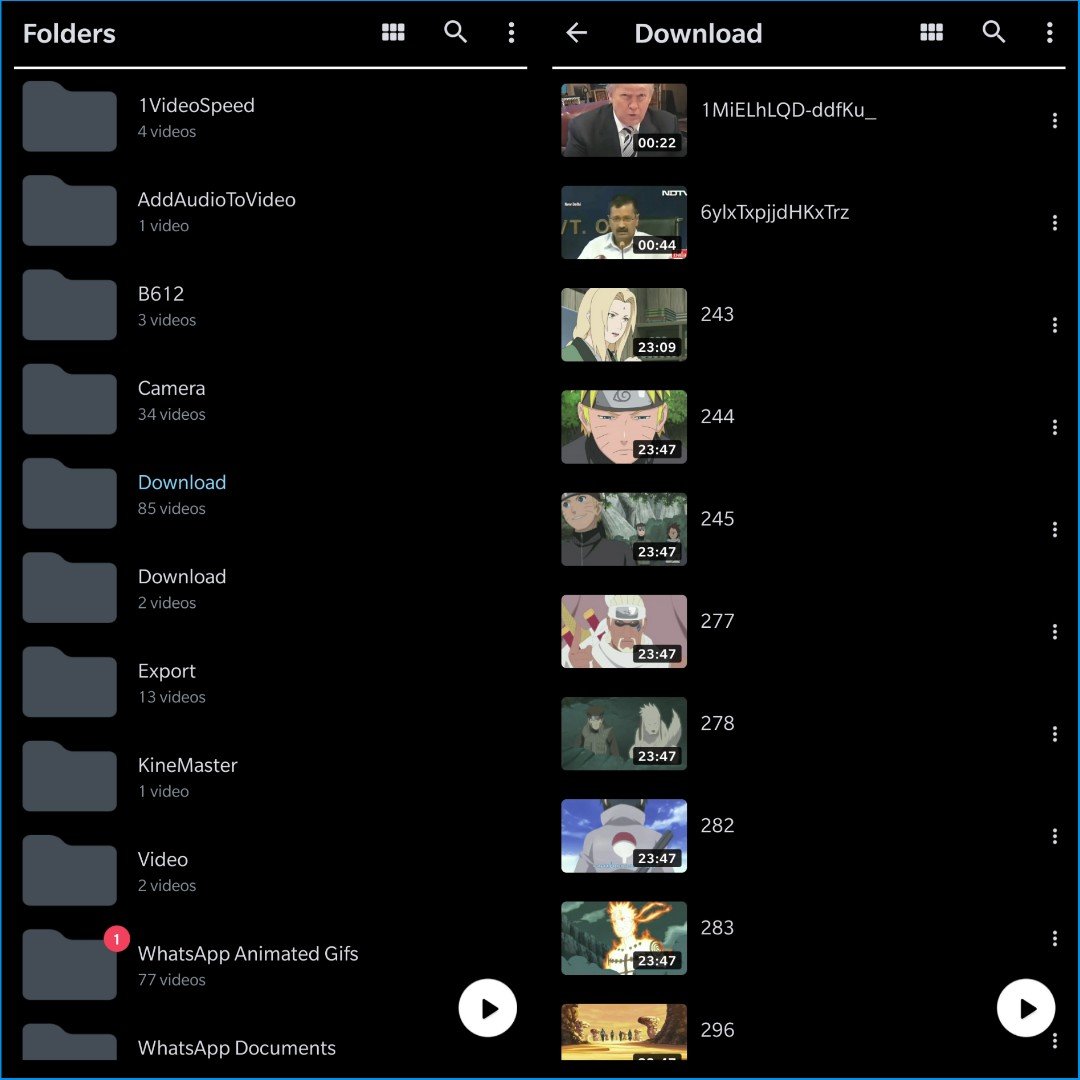Open options for 1MiELhLQD-ddfKu_ video
The image size is (1080, 1080).
[1055, 121]
